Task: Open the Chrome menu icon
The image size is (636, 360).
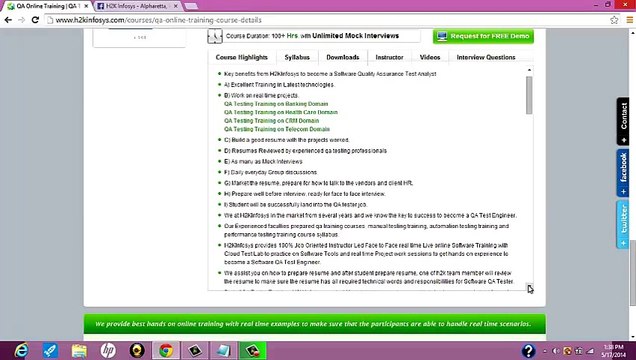Action: click(x=630, y=20)
